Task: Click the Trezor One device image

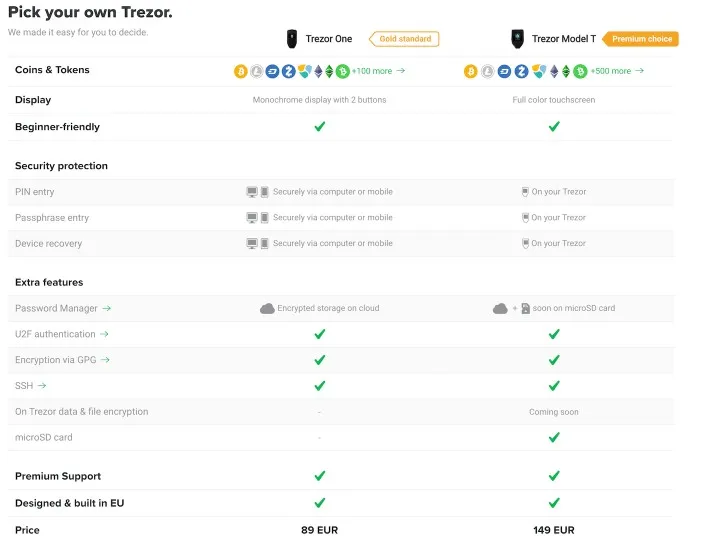Action: (291, 39)
